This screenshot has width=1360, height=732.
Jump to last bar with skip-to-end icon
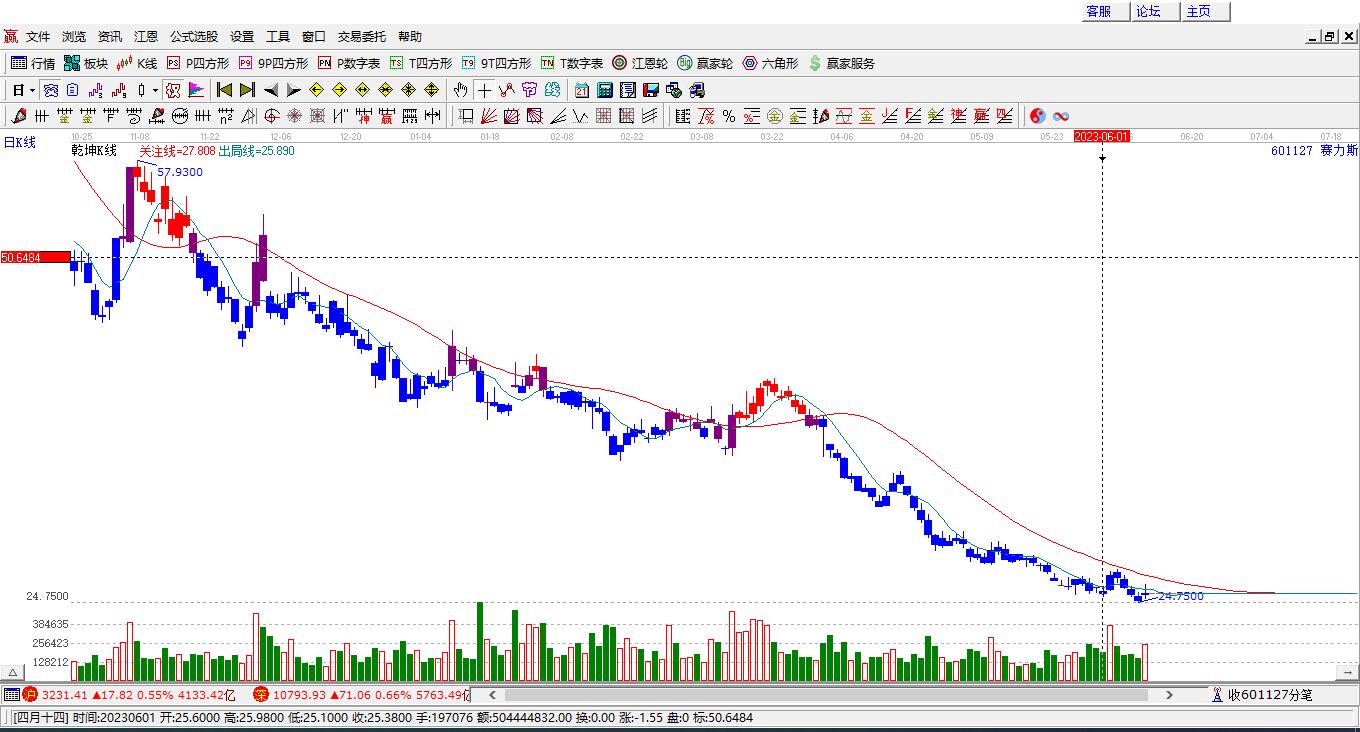[x=248, y=90]
